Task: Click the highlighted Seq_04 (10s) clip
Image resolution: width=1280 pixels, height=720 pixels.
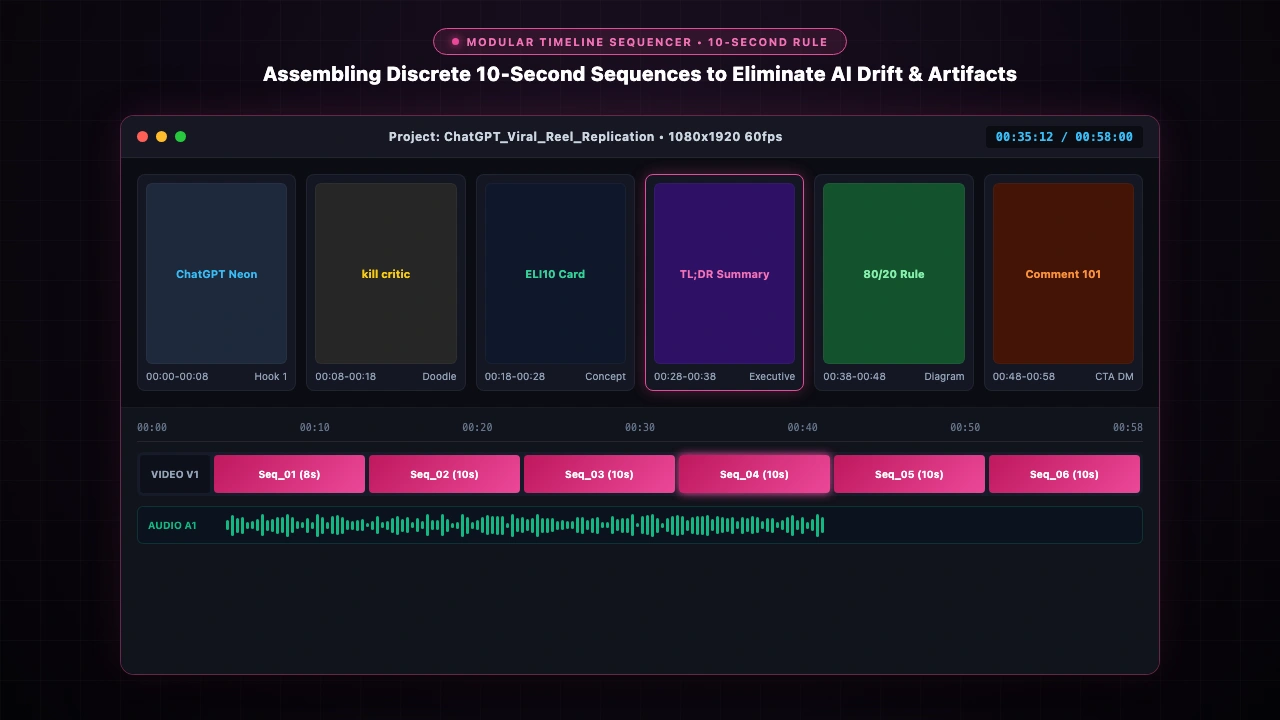Action: click(754, 474)
